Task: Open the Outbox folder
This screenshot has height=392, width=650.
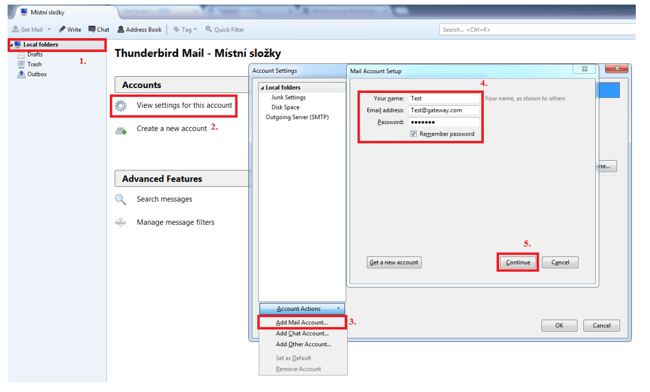Action: [37, 74]
